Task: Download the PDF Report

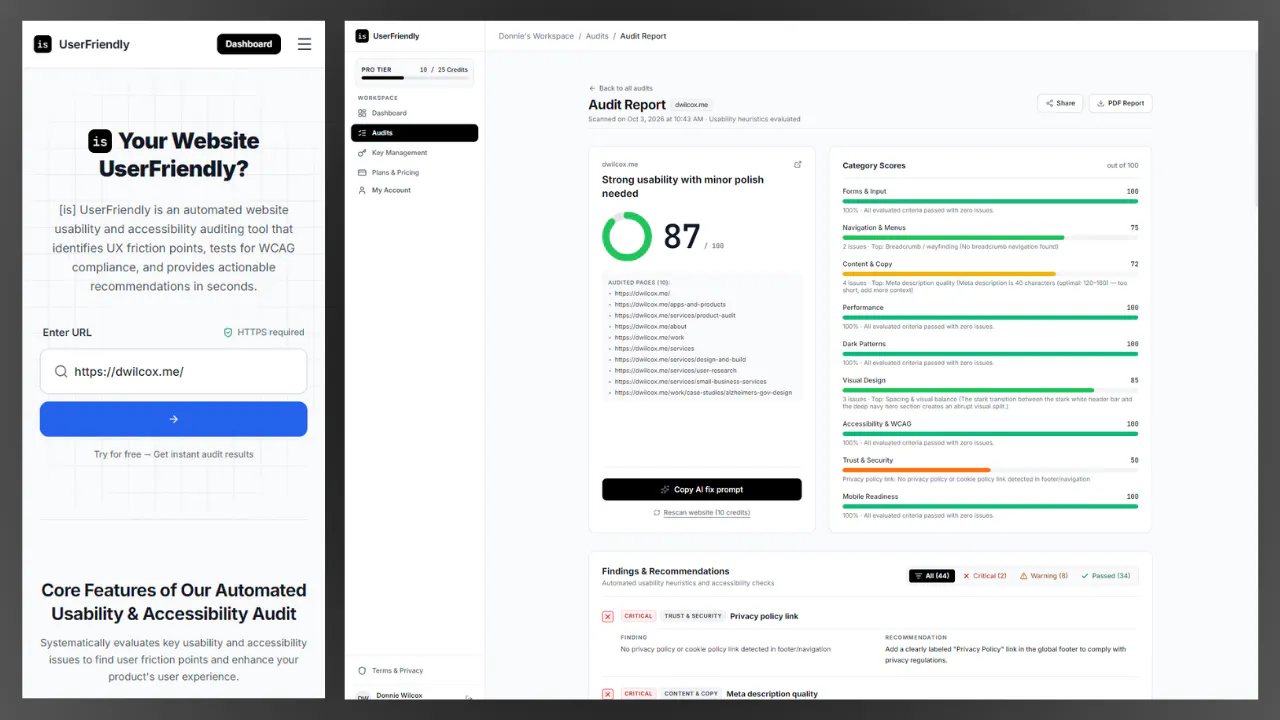Action: point(1120,103)
